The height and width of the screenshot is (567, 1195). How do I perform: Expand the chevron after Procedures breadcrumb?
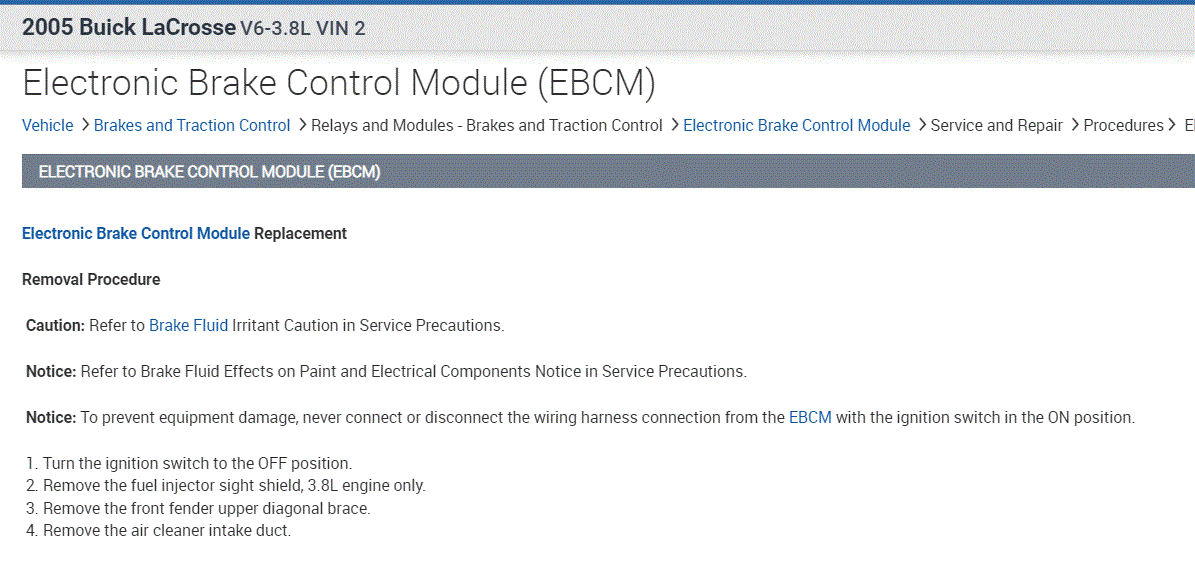click(1173, 125)
